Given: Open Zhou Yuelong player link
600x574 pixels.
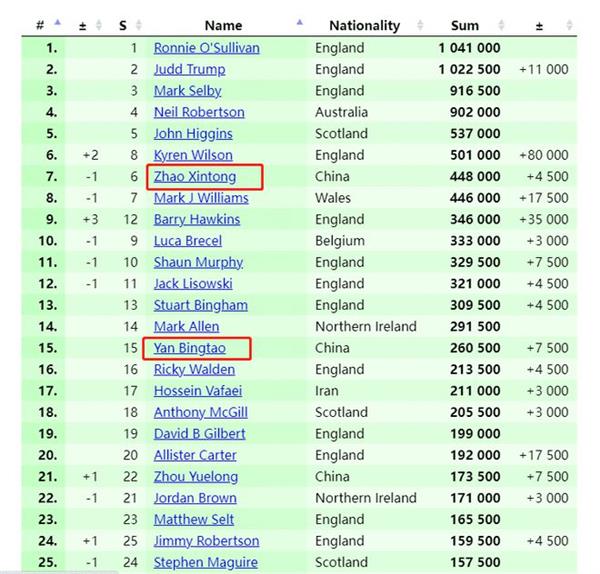Looking at the screenshot, I should [196, 476].
